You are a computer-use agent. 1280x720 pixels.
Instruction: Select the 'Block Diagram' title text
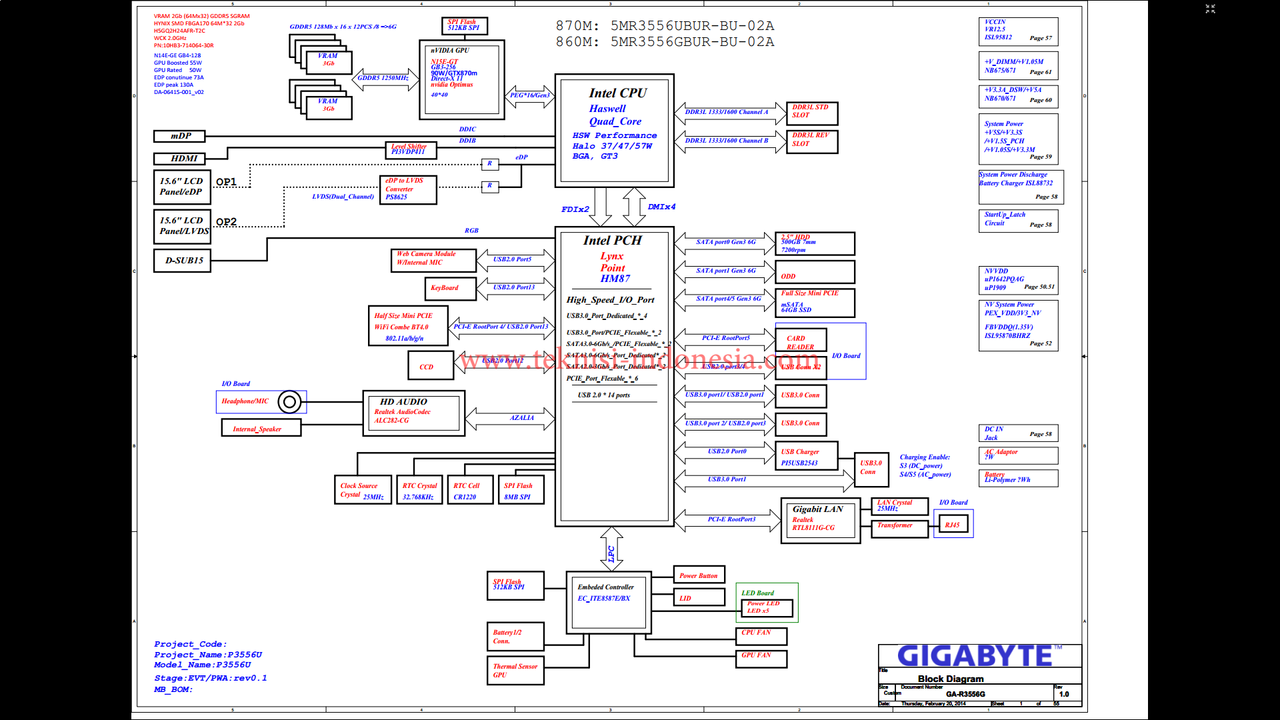point(949,679)
